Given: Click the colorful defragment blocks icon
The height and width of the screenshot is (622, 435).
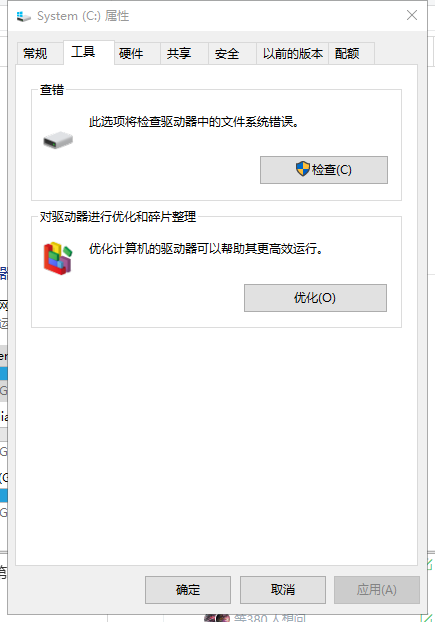Looking at the screenshot, I should pyautogui.click(x=58, y=258).
